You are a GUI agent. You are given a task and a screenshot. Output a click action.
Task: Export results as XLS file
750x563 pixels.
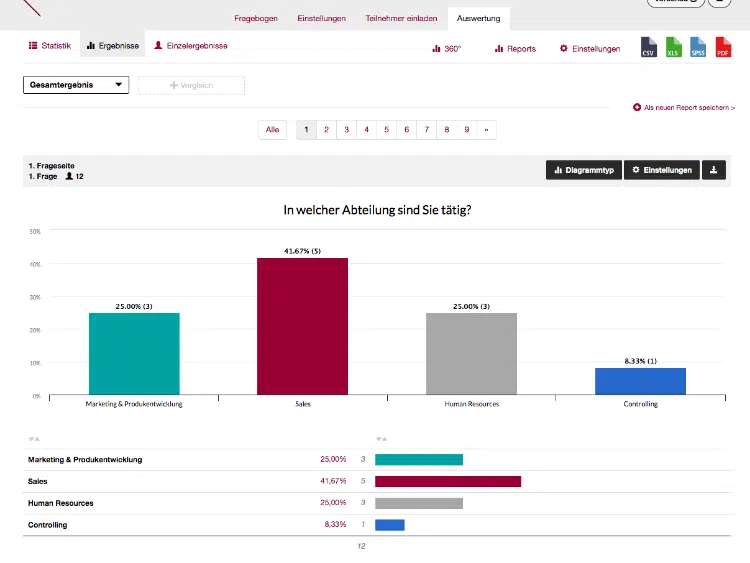[x=673, y=47]
